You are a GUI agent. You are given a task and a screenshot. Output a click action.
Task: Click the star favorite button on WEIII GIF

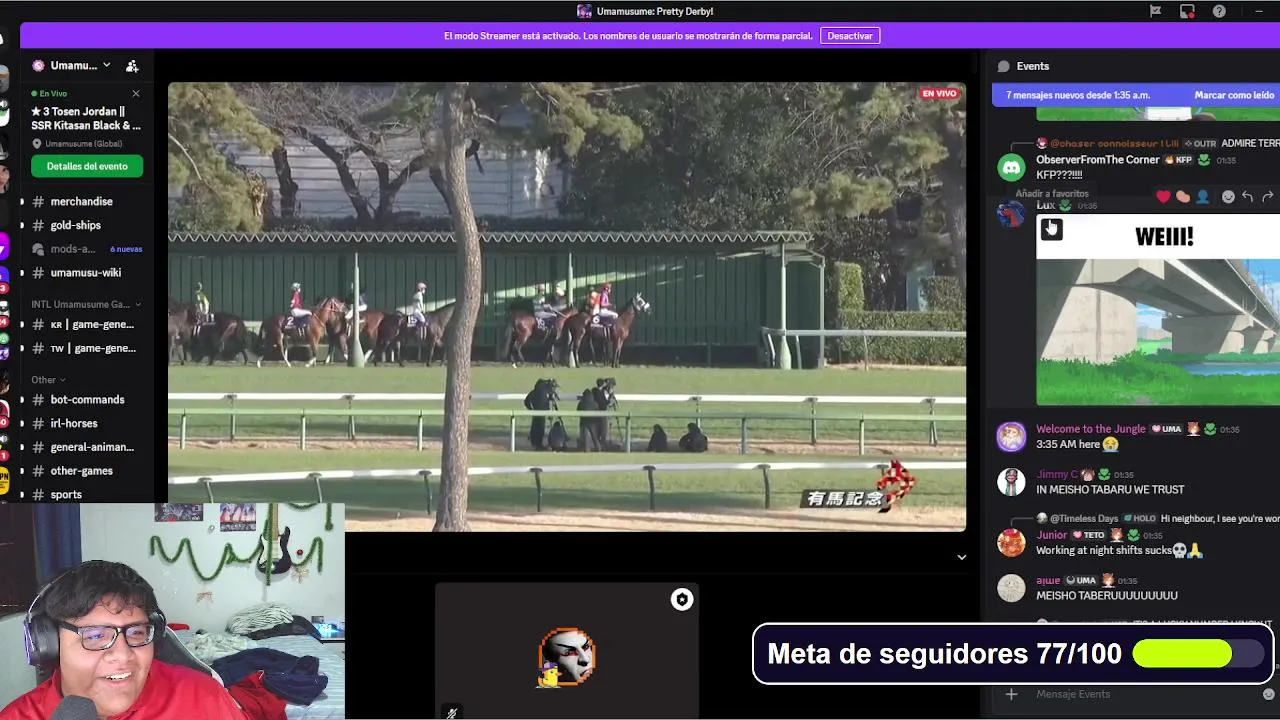tap(1051, 229)
